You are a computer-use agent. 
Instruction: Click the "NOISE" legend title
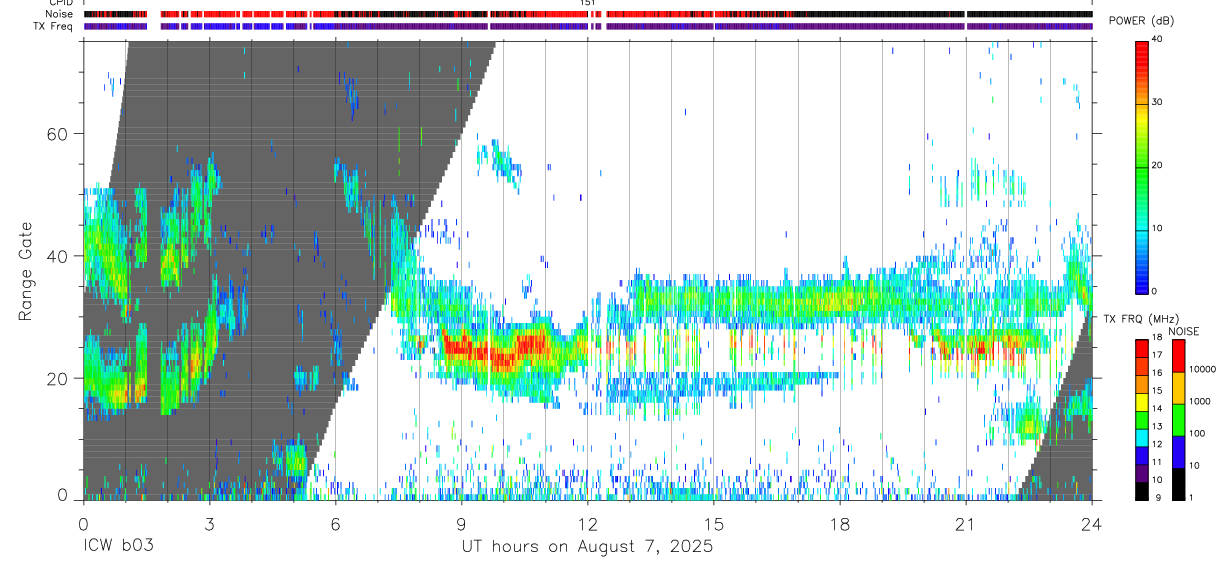click(1183, 332)
